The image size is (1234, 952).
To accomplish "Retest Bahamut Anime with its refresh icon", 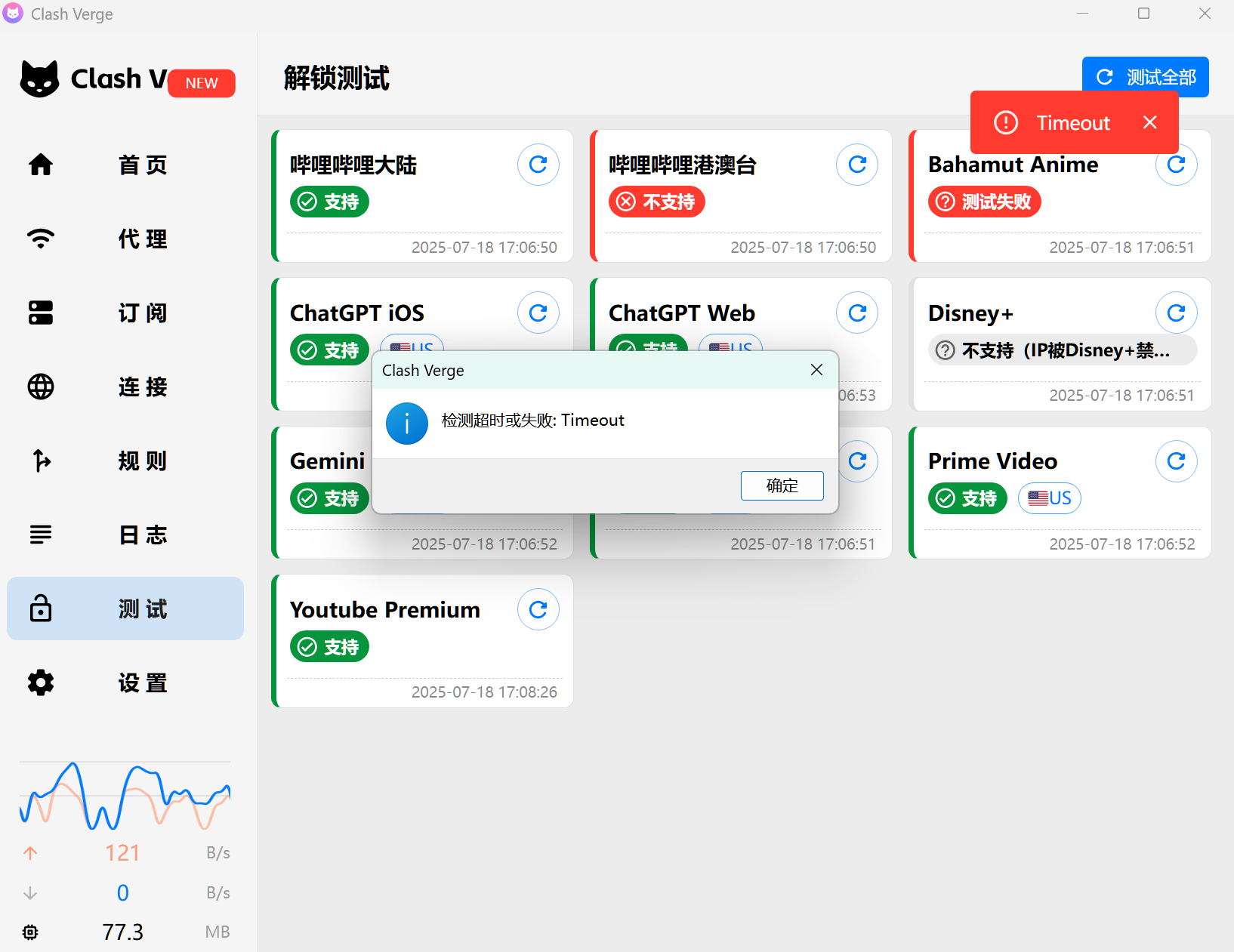I will tap(1176, 165).
